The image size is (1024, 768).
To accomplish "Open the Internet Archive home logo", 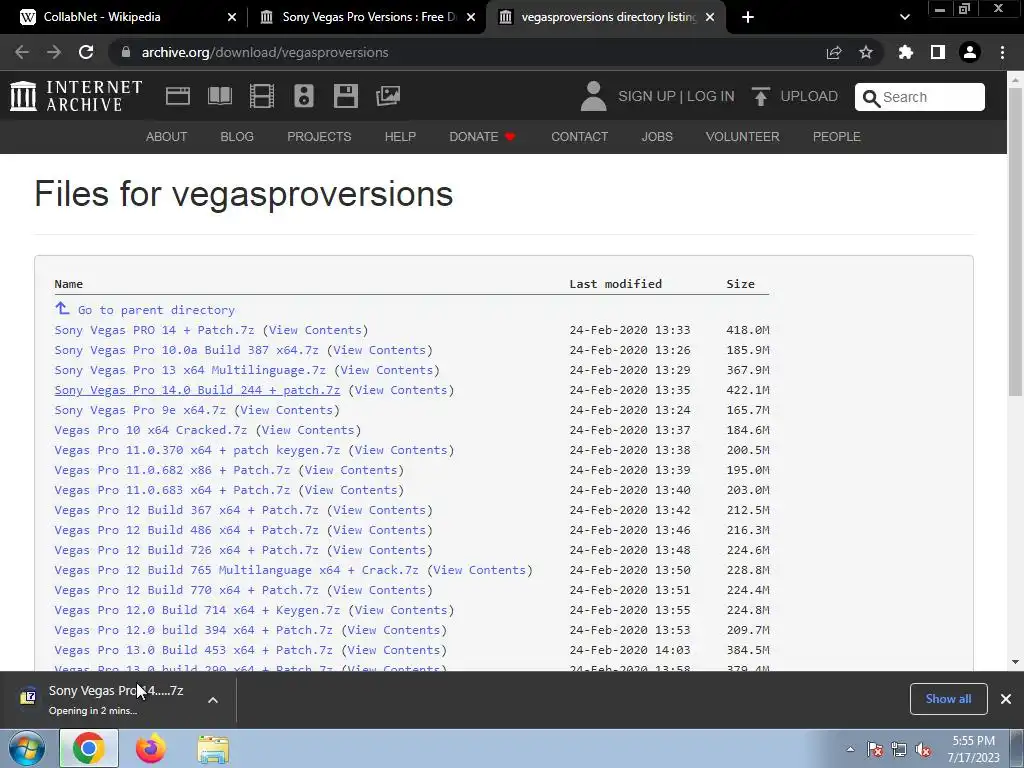I will point(76,96).
